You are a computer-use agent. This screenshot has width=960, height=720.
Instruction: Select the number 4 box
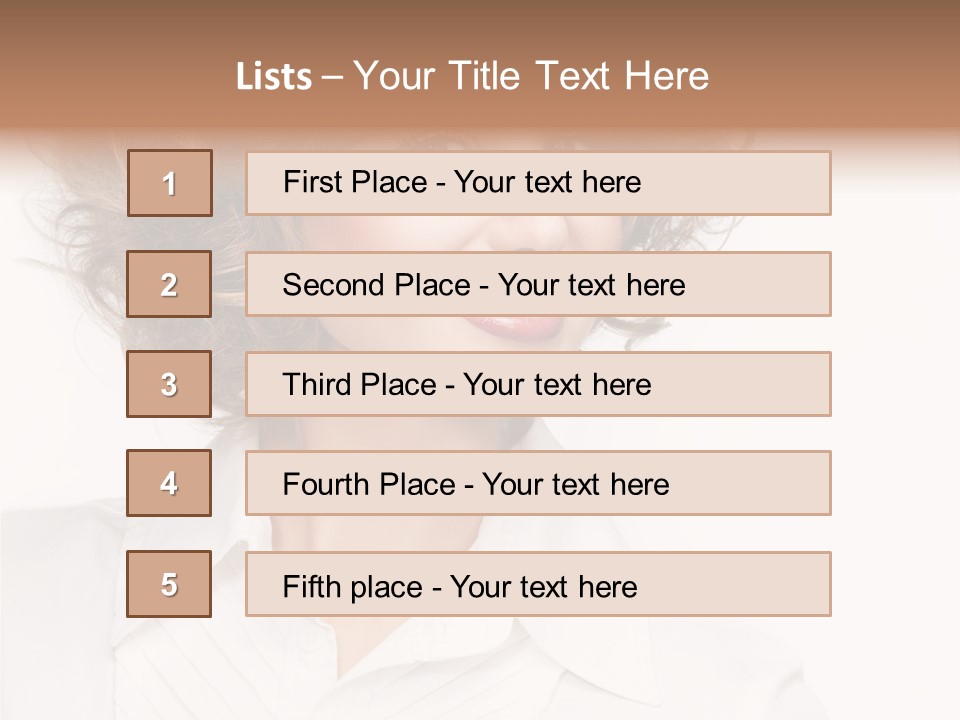(170, 483)
